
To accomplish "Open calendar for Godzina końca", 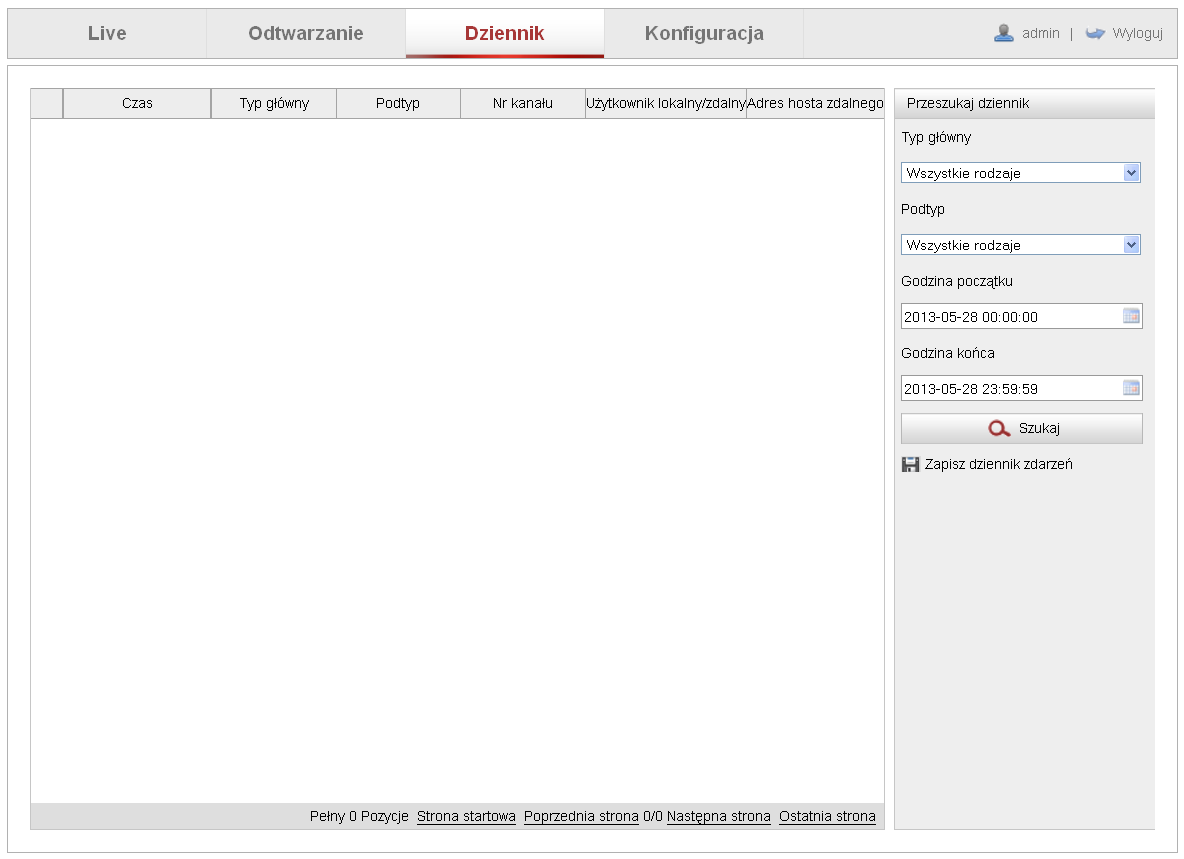I will pyautogui.click(x=1130, y=388).
